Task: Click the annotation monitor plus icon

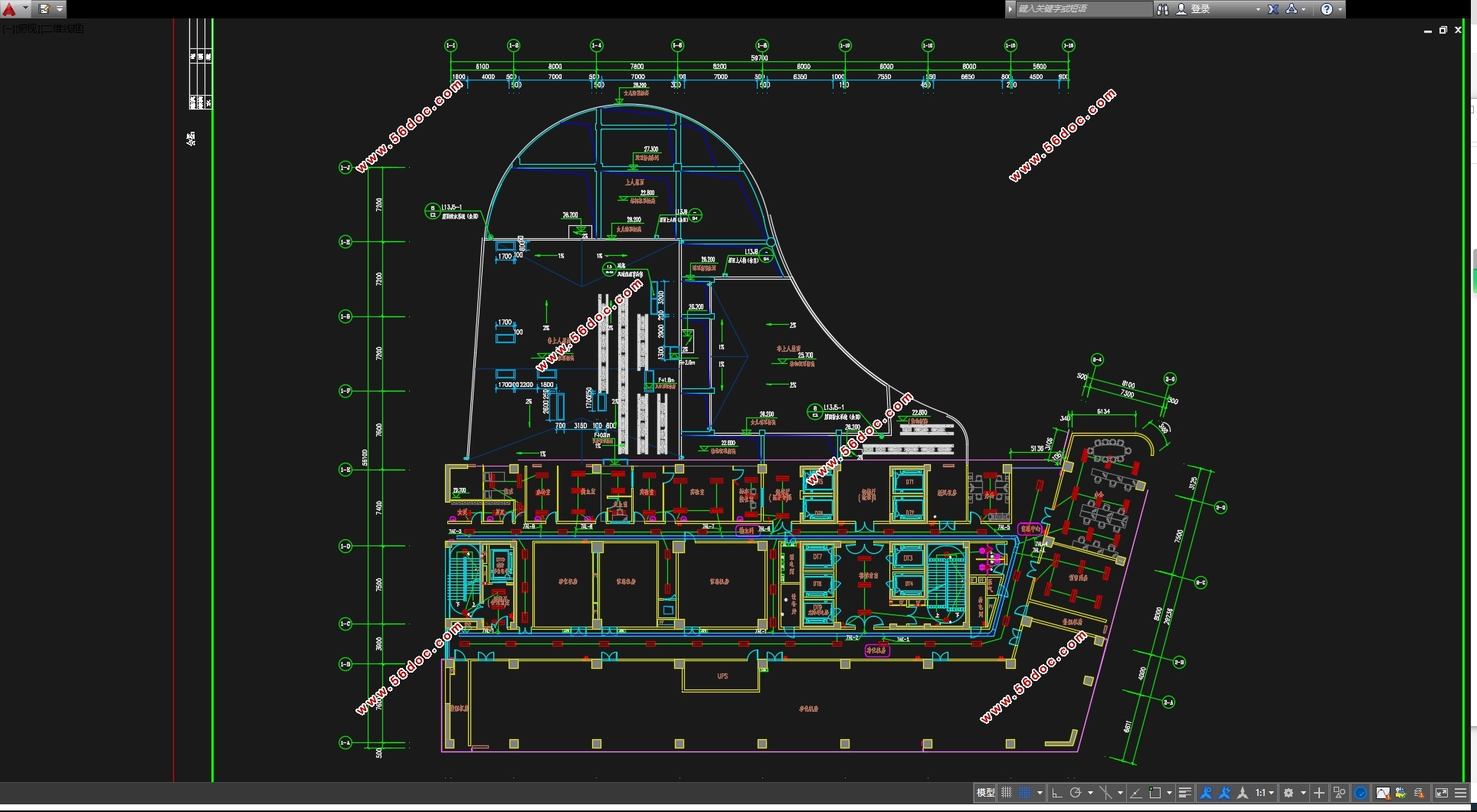Action: [x=1318, y=793]
